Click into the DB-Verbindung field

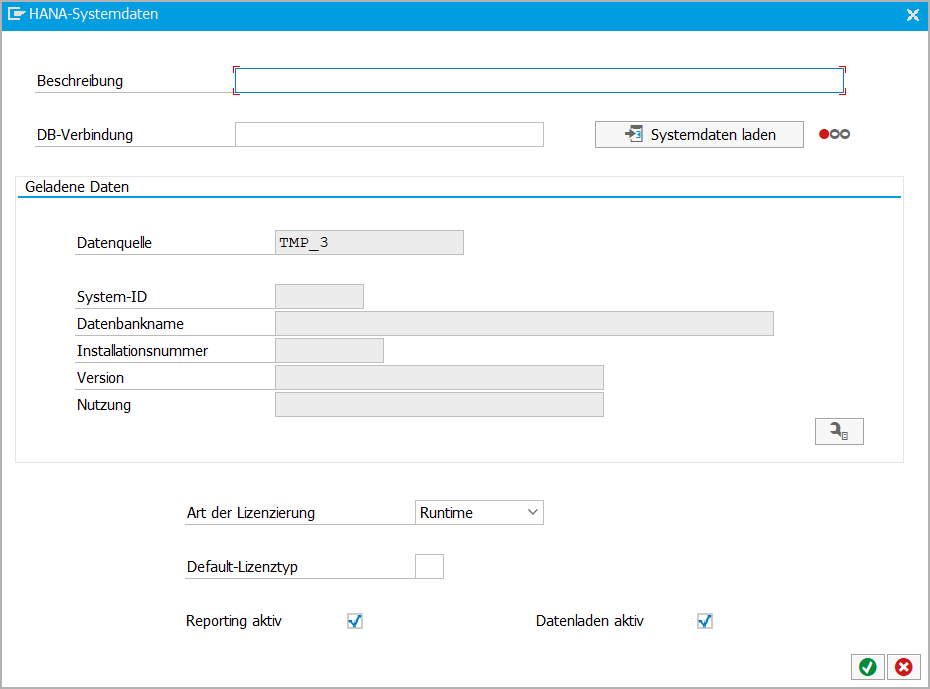[389, 135]
